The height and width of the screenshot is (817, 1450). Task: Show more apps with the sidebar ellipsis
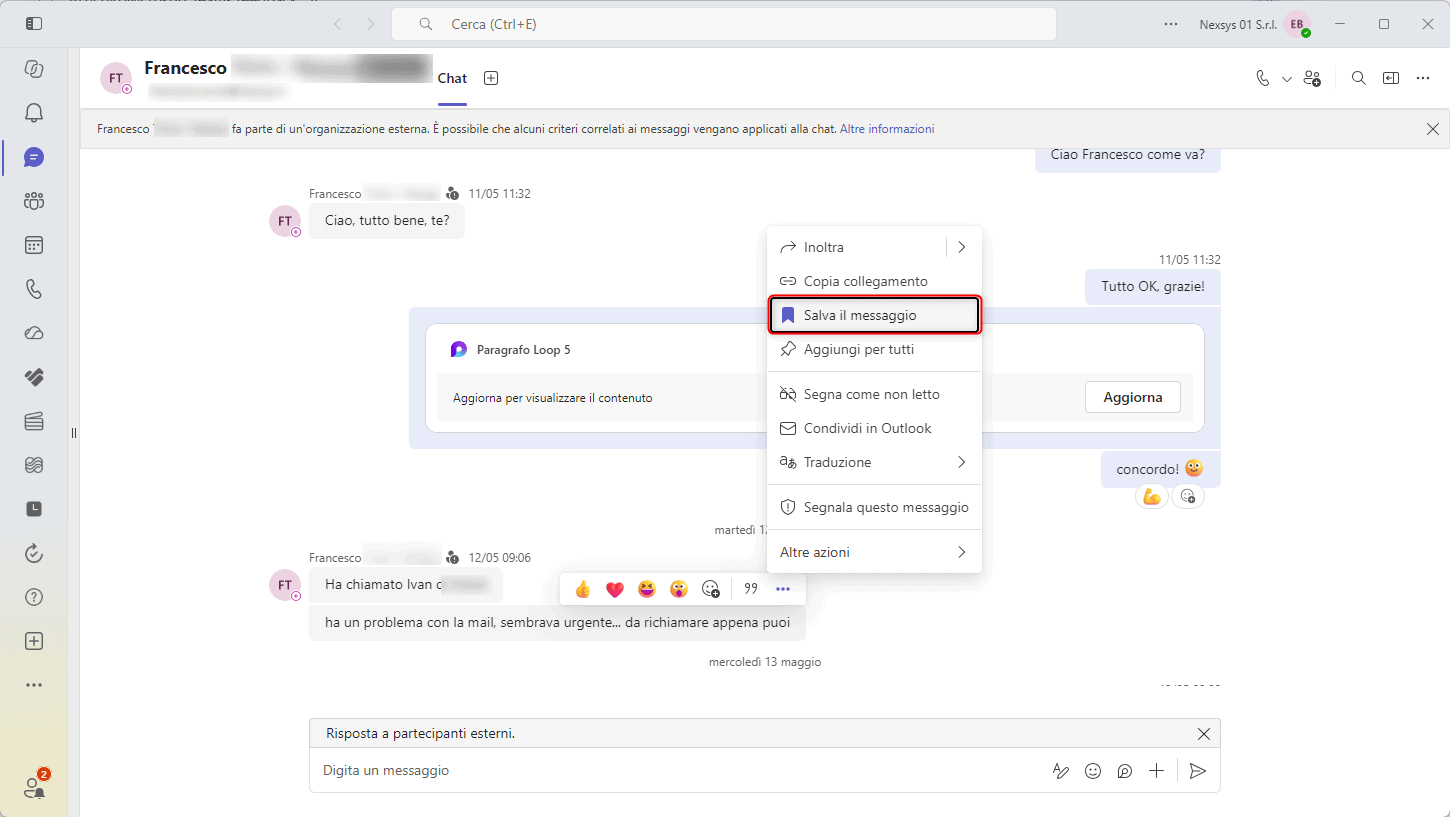(x=34, y=685)
